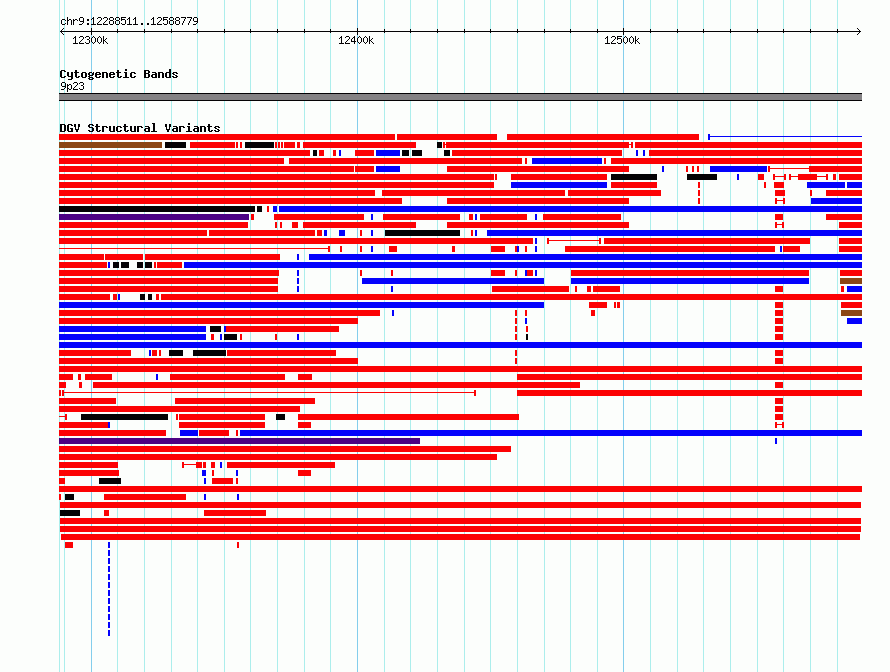Image resolution: width=890 pixels, height=672 pixels.
Task: Select the gray 9p23 cytogenetic band bar
Action: (460, 97)
